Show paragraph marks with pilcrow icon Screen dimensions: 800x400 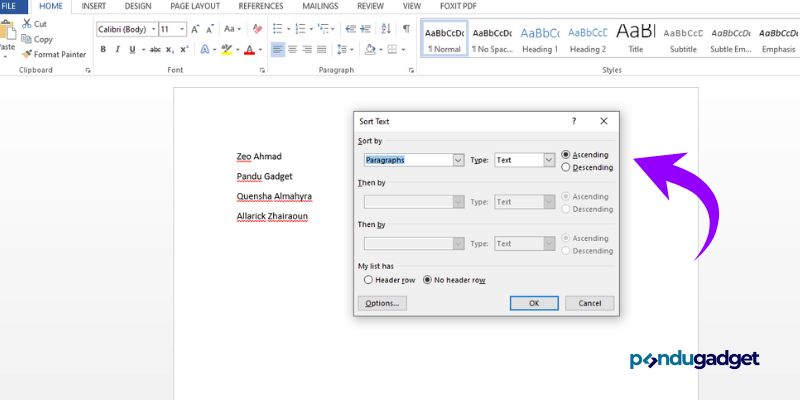tap(406, 29)
